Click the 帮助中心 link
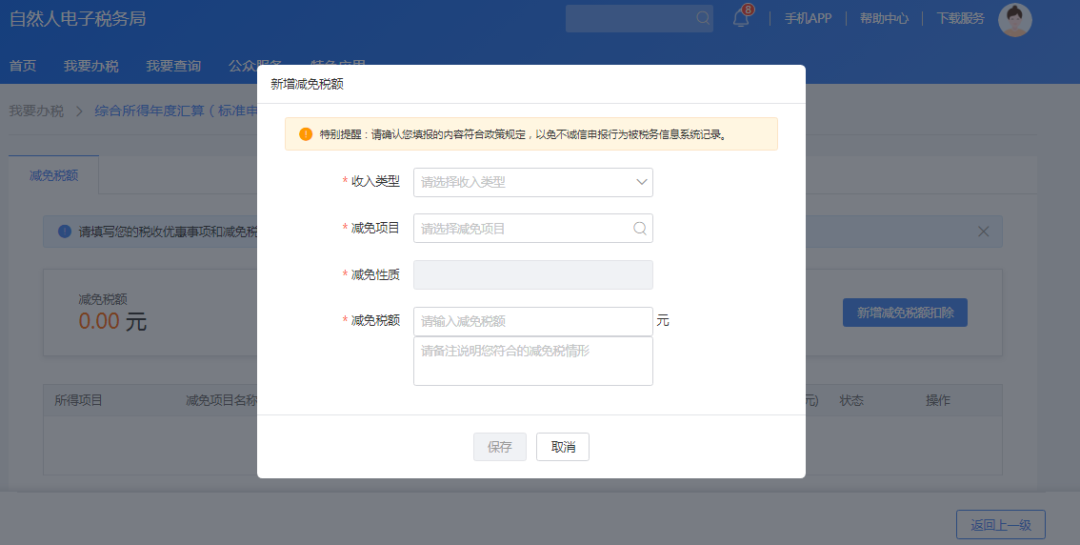 coord(884,18)
